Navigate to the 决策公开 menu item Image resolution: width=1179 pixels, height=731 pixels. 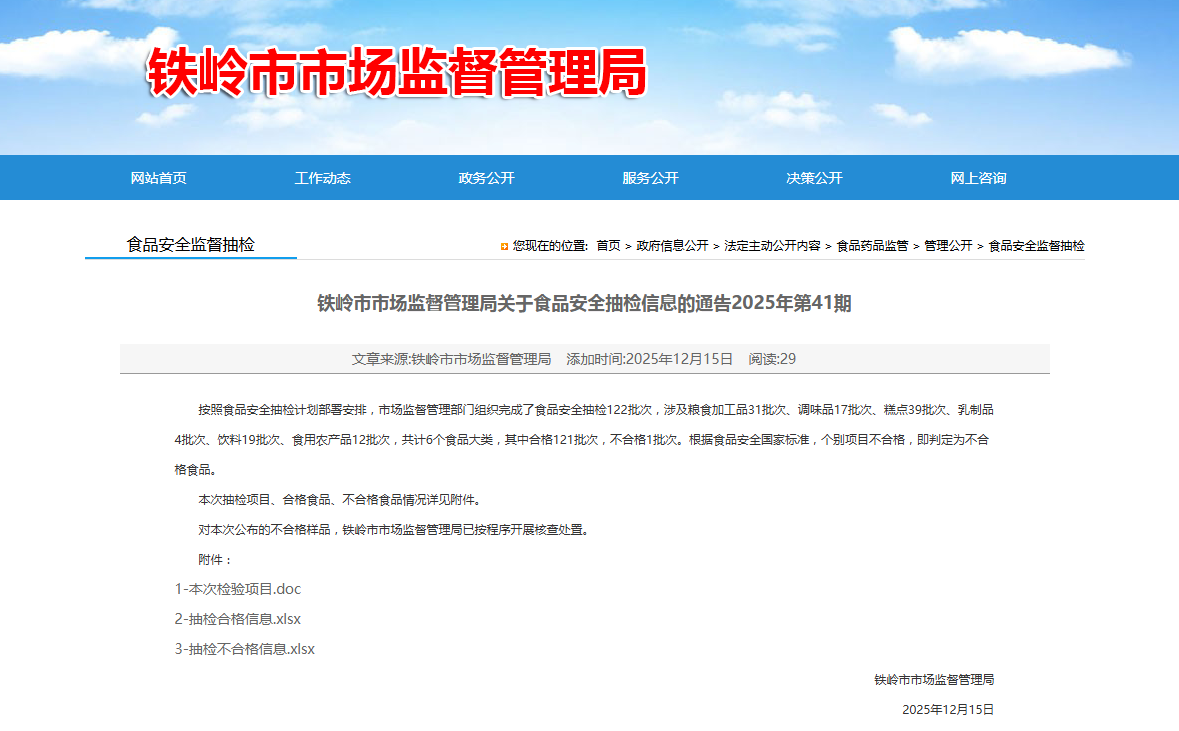coord(814,178)
